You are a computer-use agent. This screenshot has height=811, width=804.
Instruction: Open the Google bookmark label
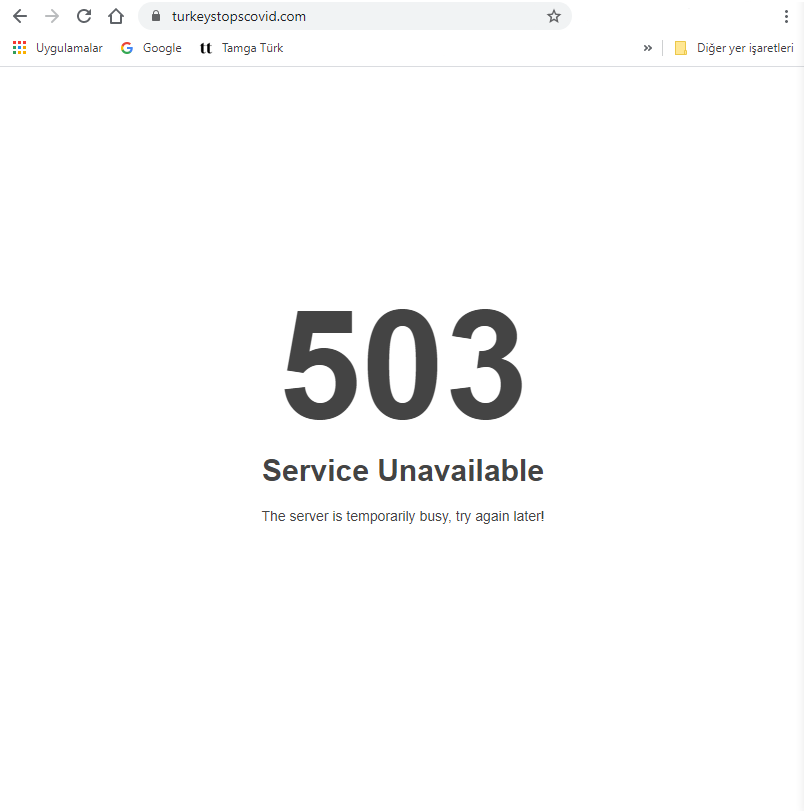[162, 48]
